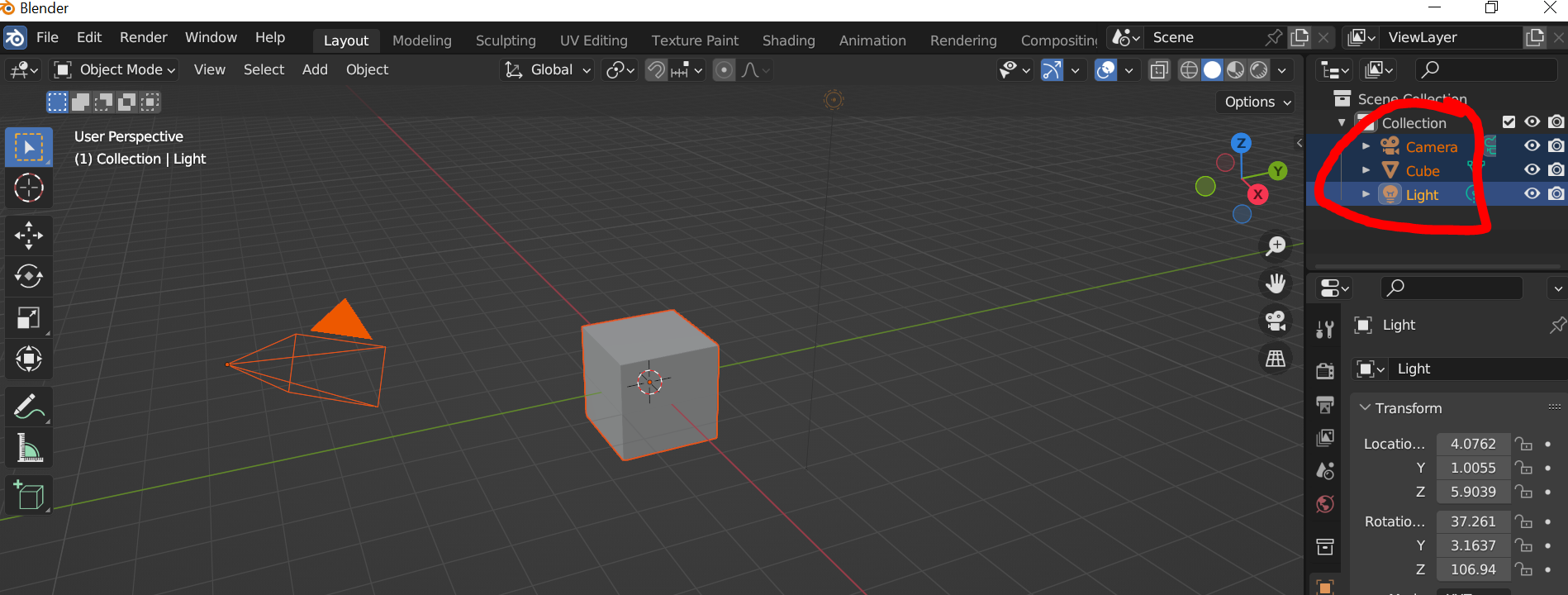Open the File menu

click(x=47, y=38)
